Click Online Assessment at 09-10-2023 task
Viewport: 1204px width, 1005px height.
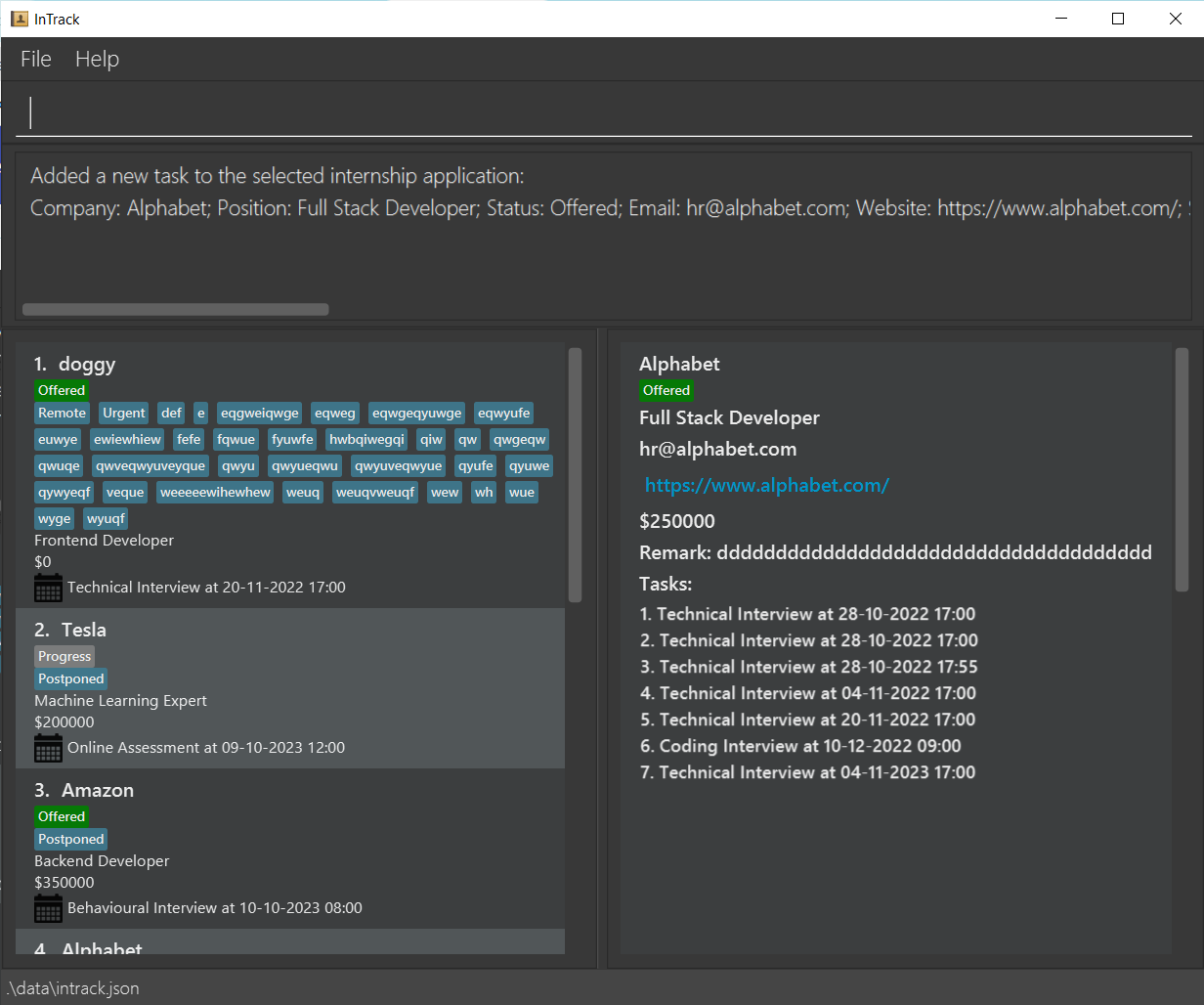pos(206,748)
